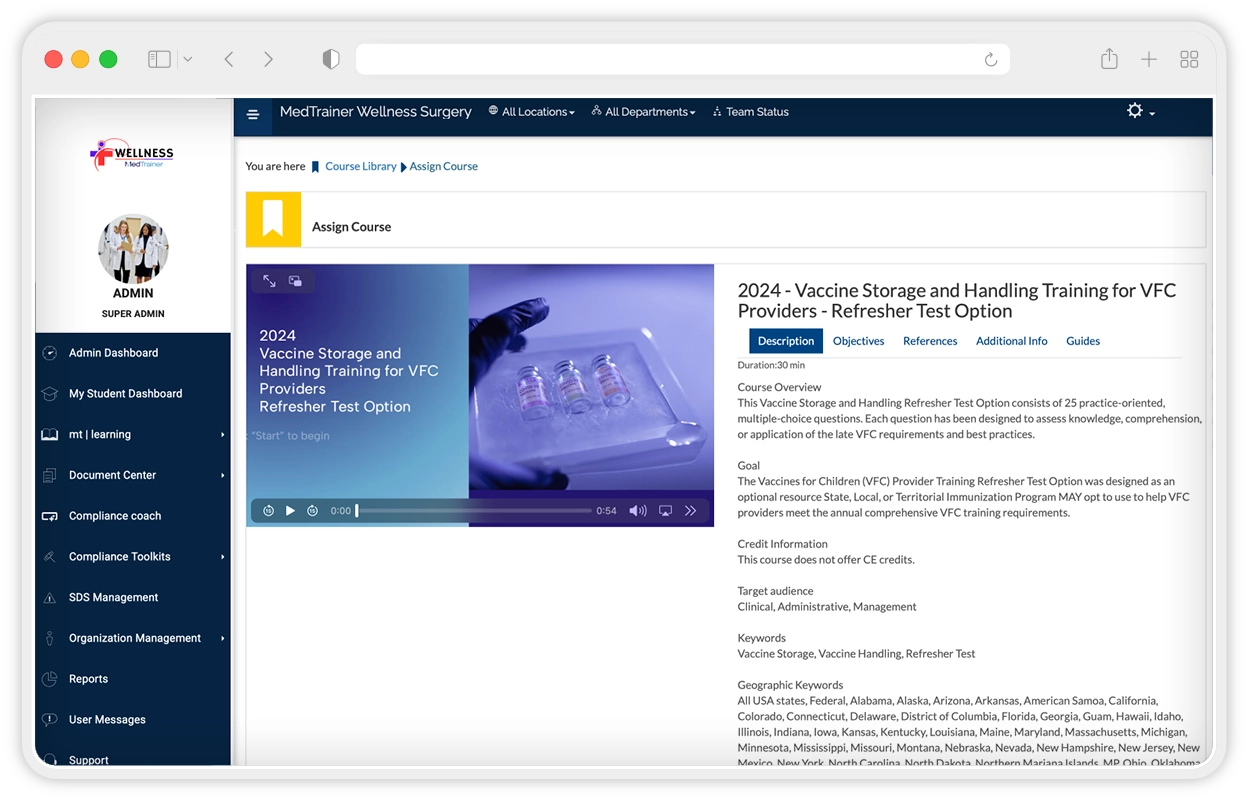1250x800 pixels.
Task: Mute the video volume speaker icon
Action: 637,511
